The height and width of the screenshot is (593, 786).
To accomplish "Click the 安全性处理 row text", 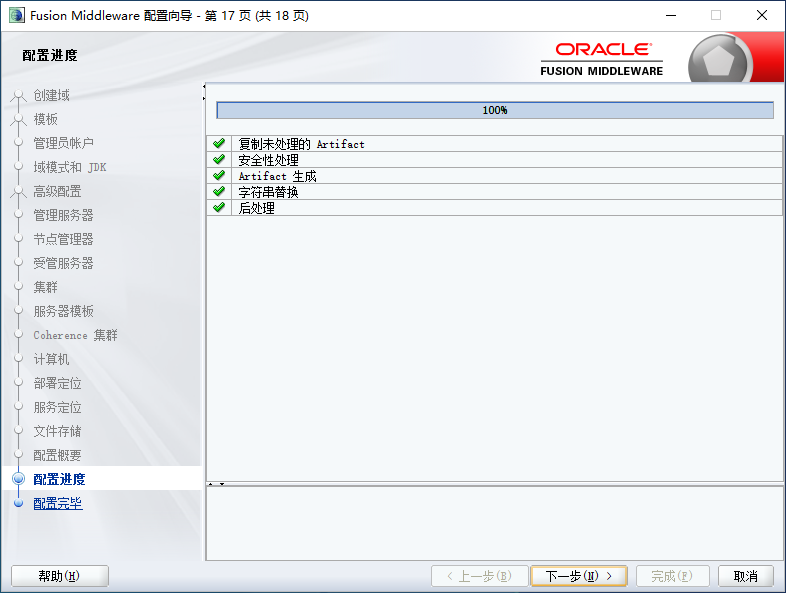I will point(268,160).
